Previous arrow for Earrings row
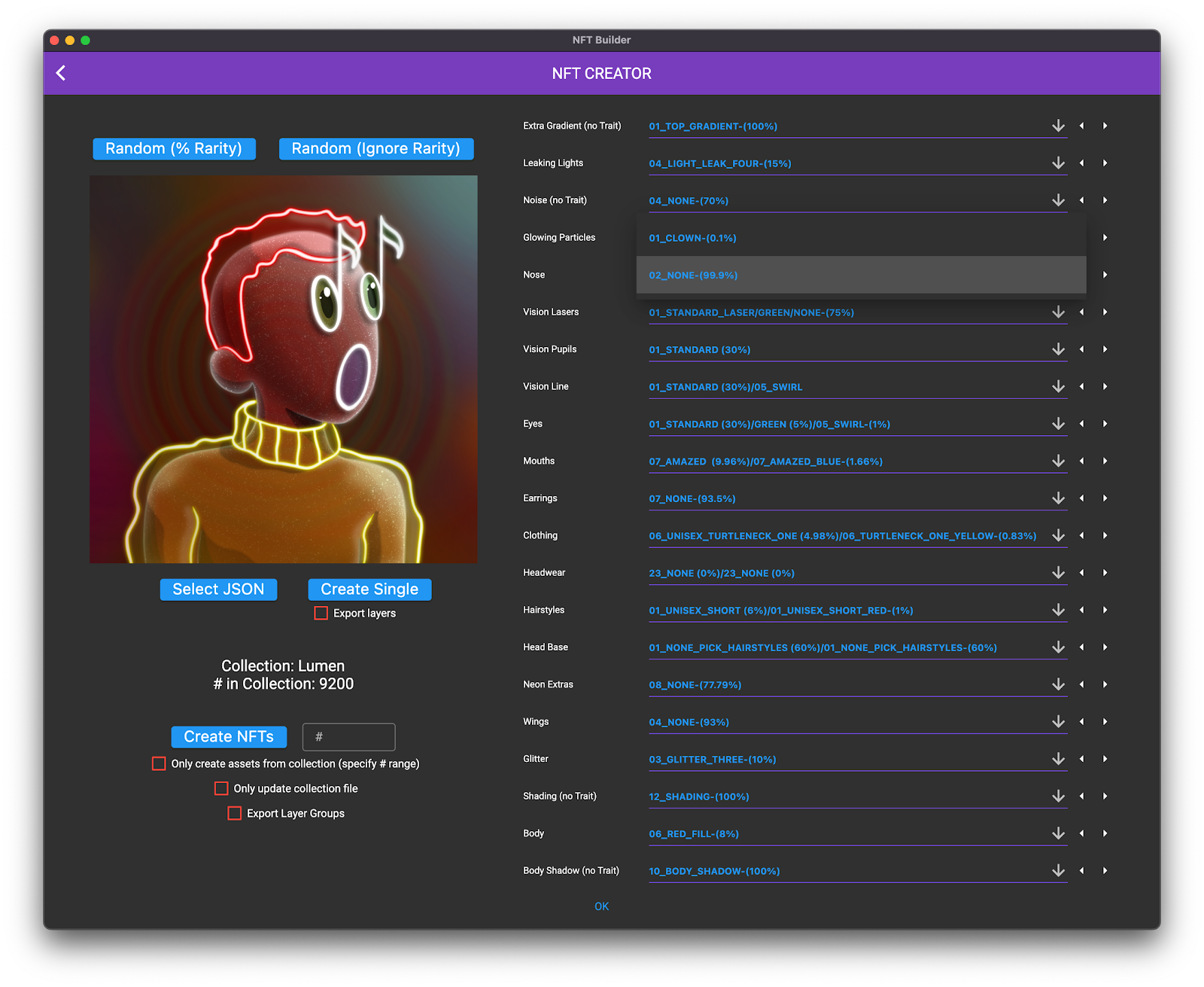 point(1081,498)
